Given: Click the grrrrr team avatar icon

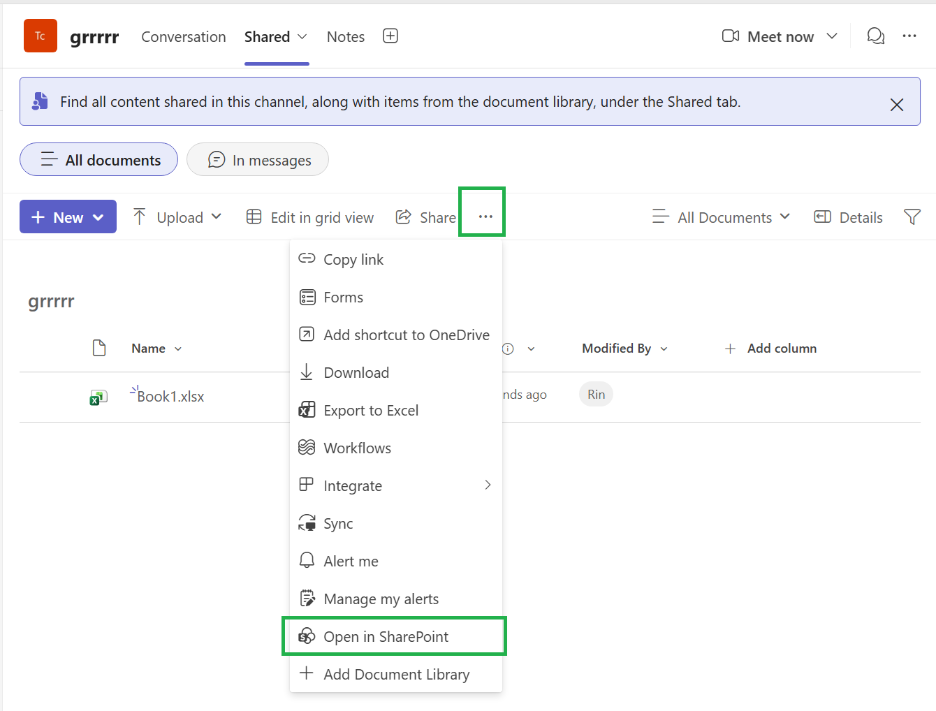Looking at the screenshot, I should pyautogui.click(x=40, y=36).
